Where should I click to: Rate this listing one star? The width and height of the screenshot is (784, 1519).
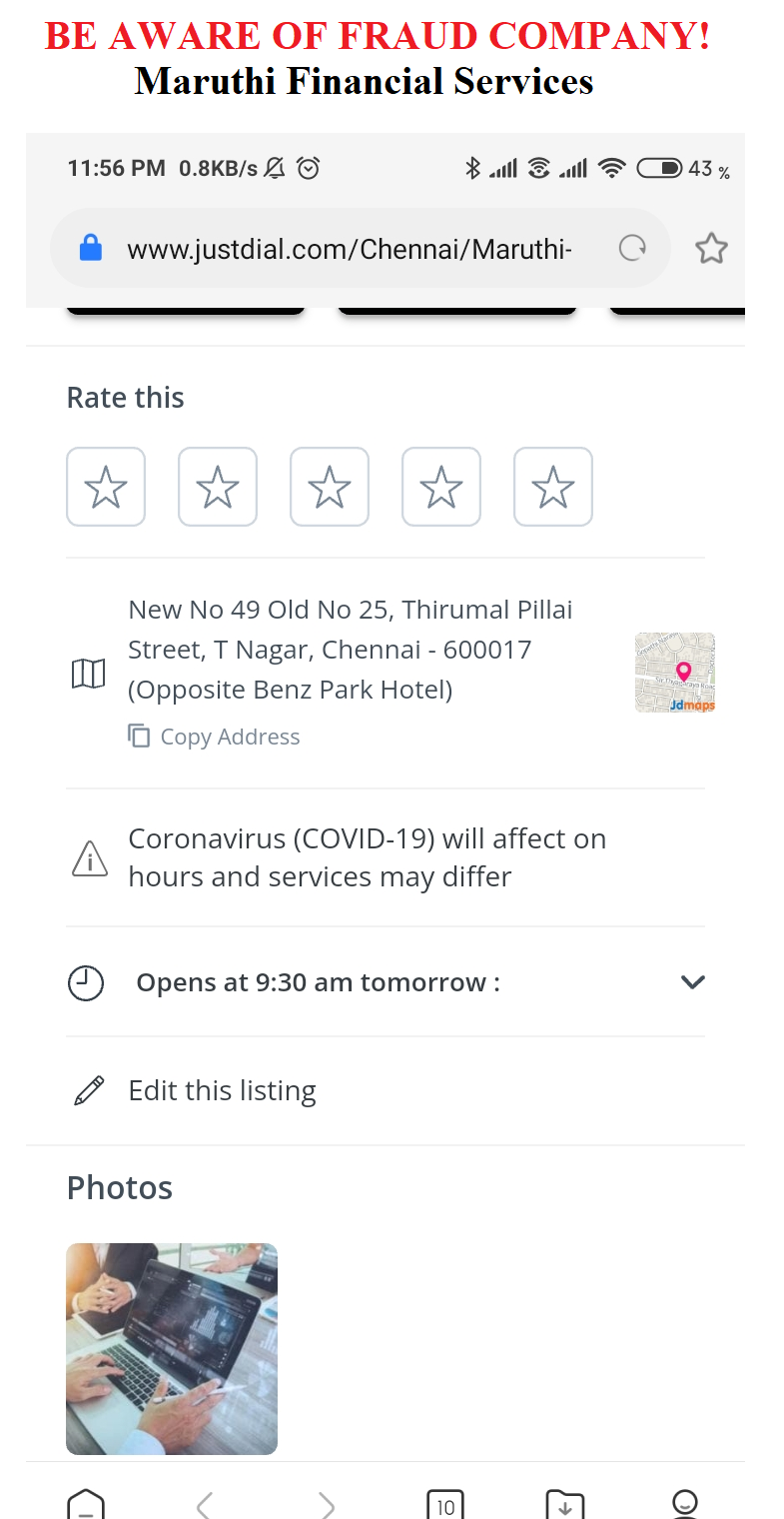click(106, 487)
